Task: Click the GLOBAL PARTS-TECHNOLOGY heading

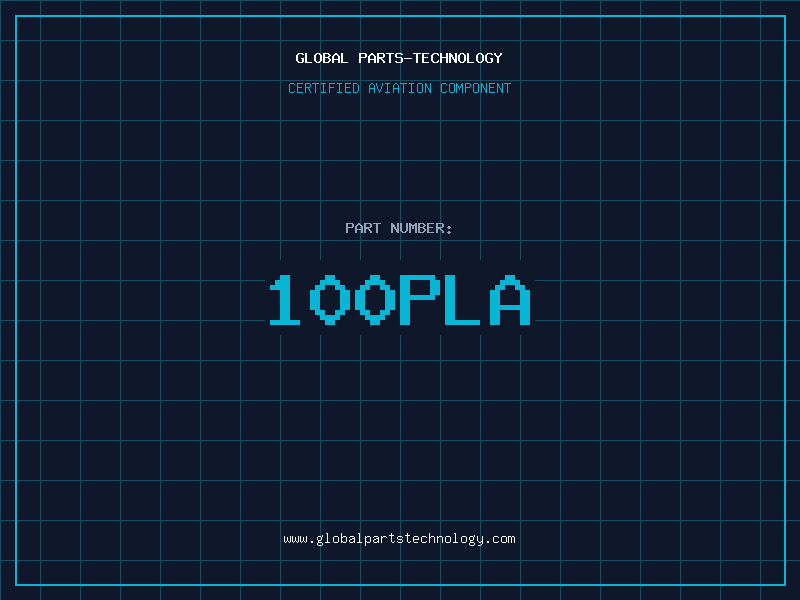Action: (399, 58)
